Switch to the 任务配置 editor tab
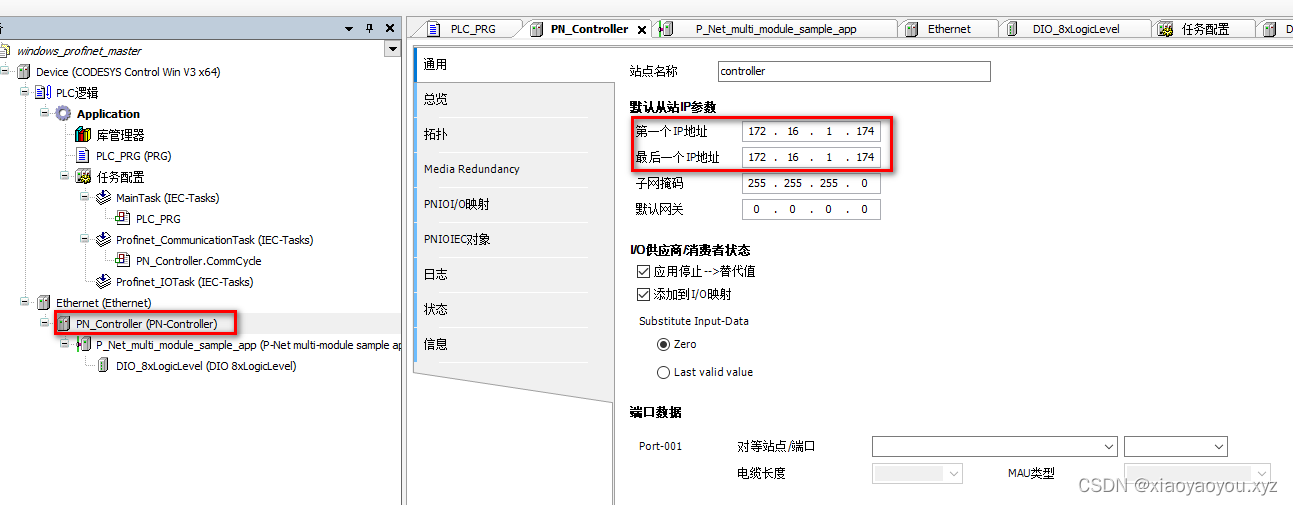The image size is (1293, 505). pos(1204,29)
